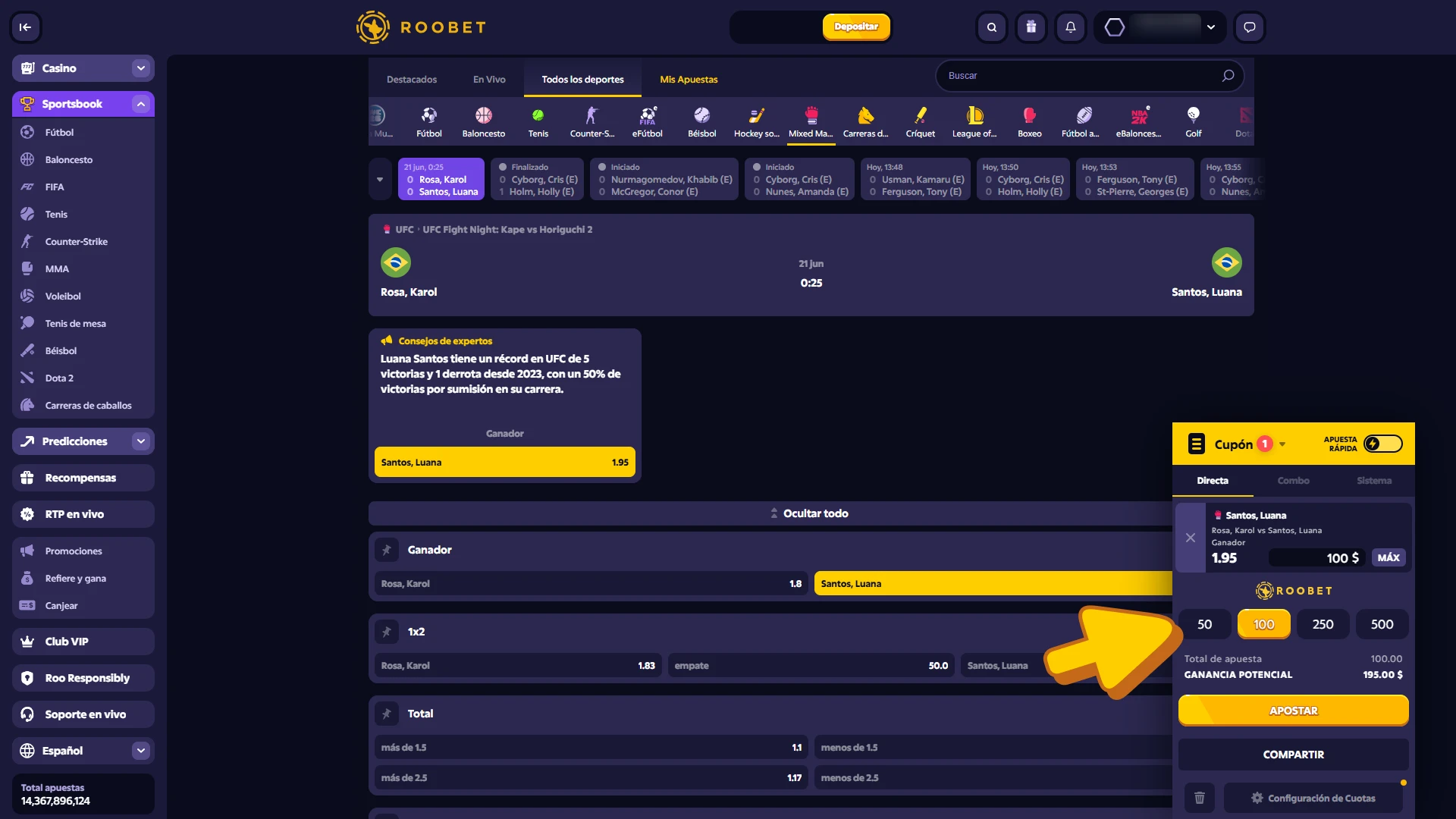Toggle Santos, Luana selection in Ganador market
Image resolution: width=1456 pixels, height=819 pixels.
993,583
